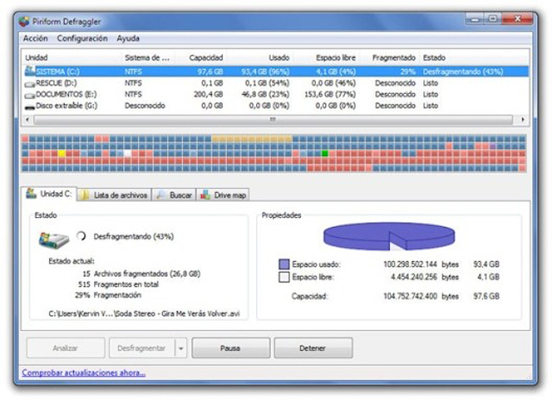Click the horizontal scrollbar left arrow
Image resolution: width=552 pixels, height=400 pixels.
coord(28,120)
